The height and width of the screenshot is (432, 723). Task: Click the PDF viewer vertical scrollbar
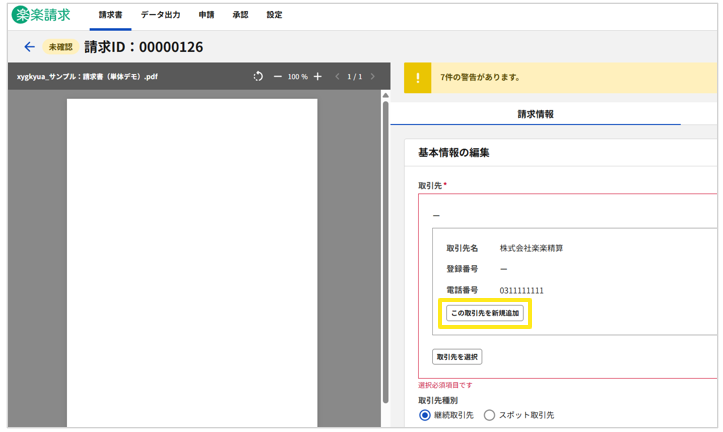point(384,250)
